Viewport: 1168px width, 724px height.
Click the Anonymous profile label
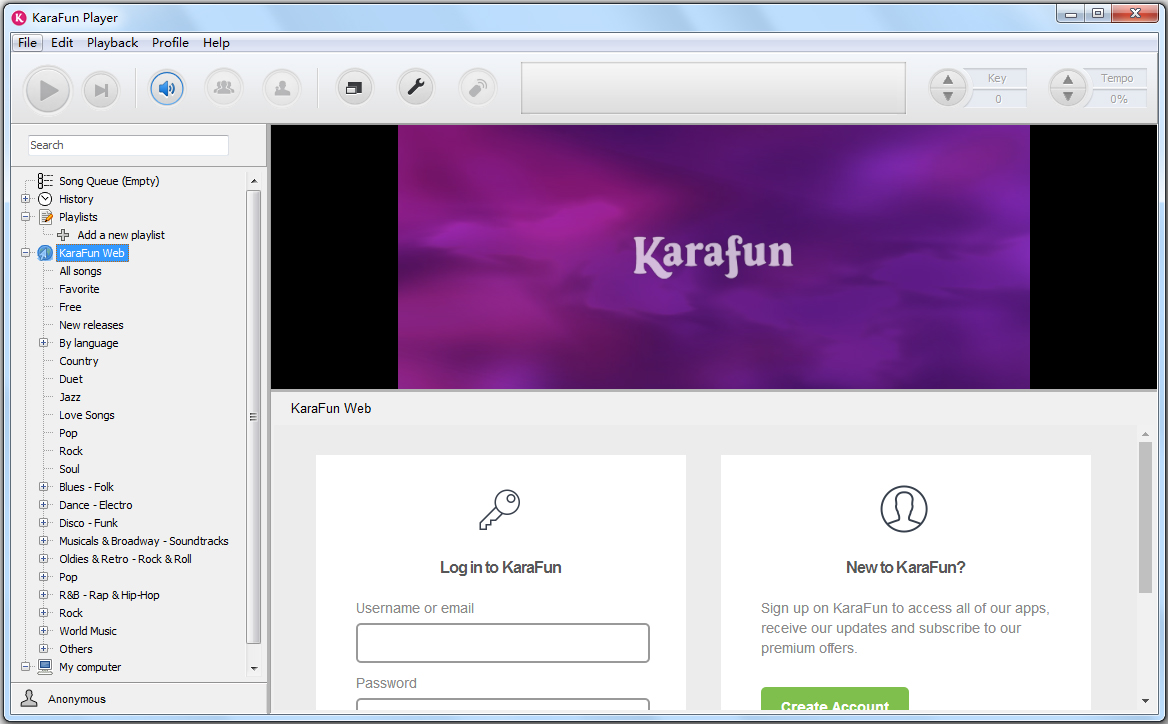77,699
